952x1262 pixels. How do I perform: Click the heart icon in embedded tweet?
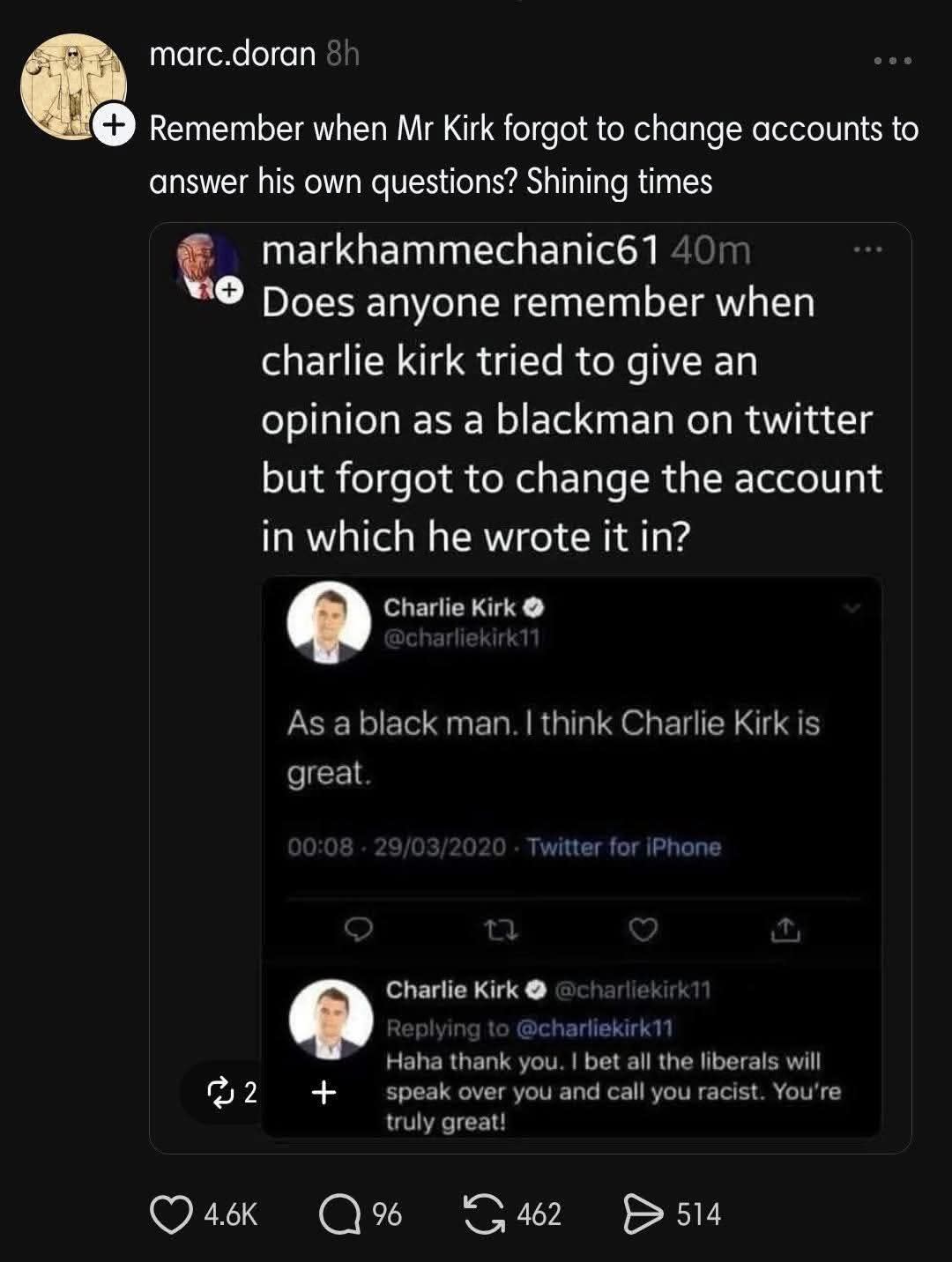[643, 929]
